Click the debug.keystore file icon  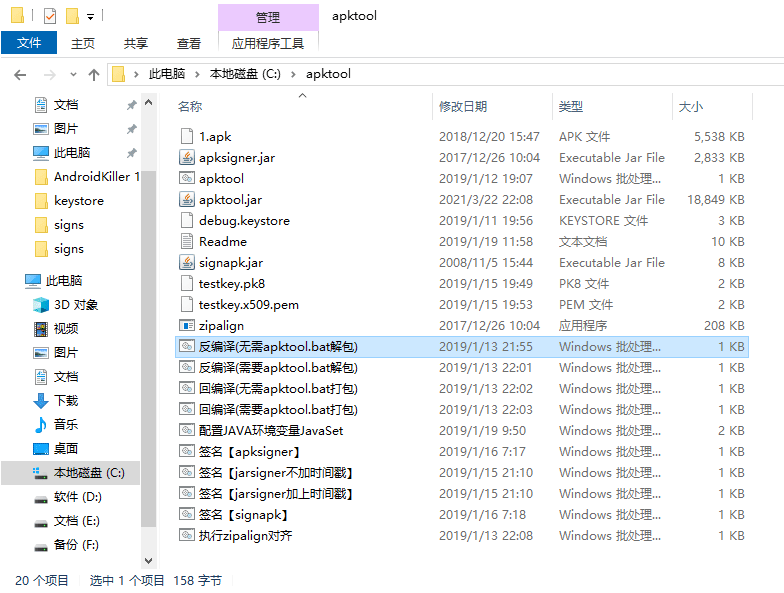[x=186, y=220]
